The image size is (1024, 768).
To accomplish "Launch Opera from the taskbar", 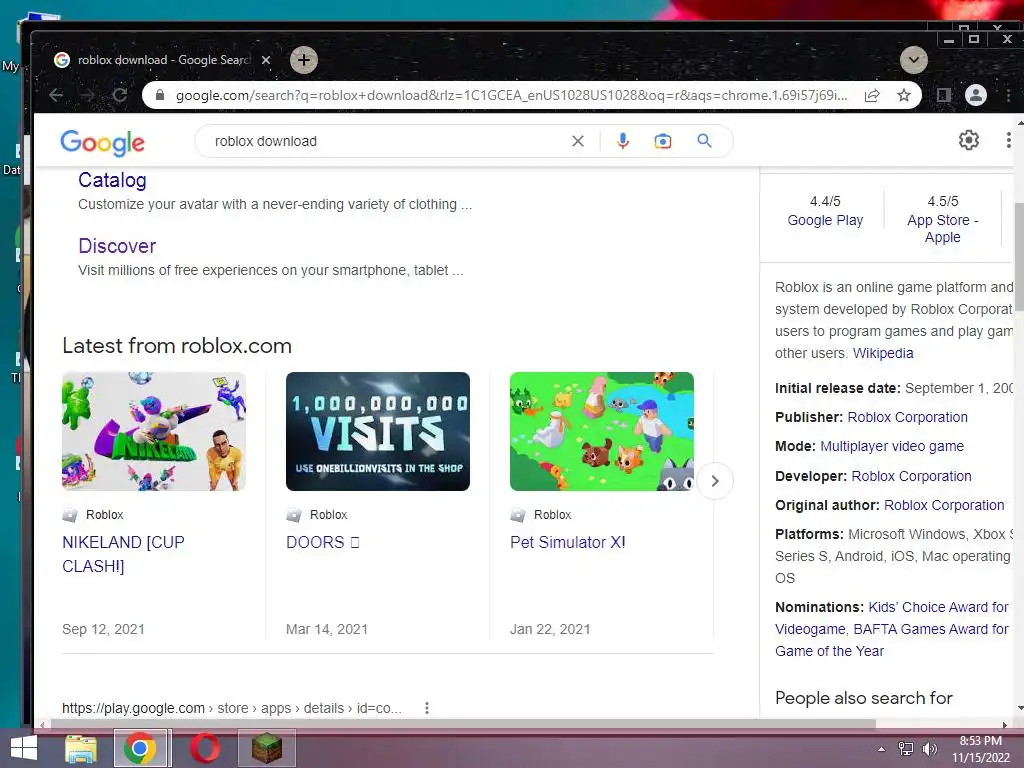I will [205, 748].
